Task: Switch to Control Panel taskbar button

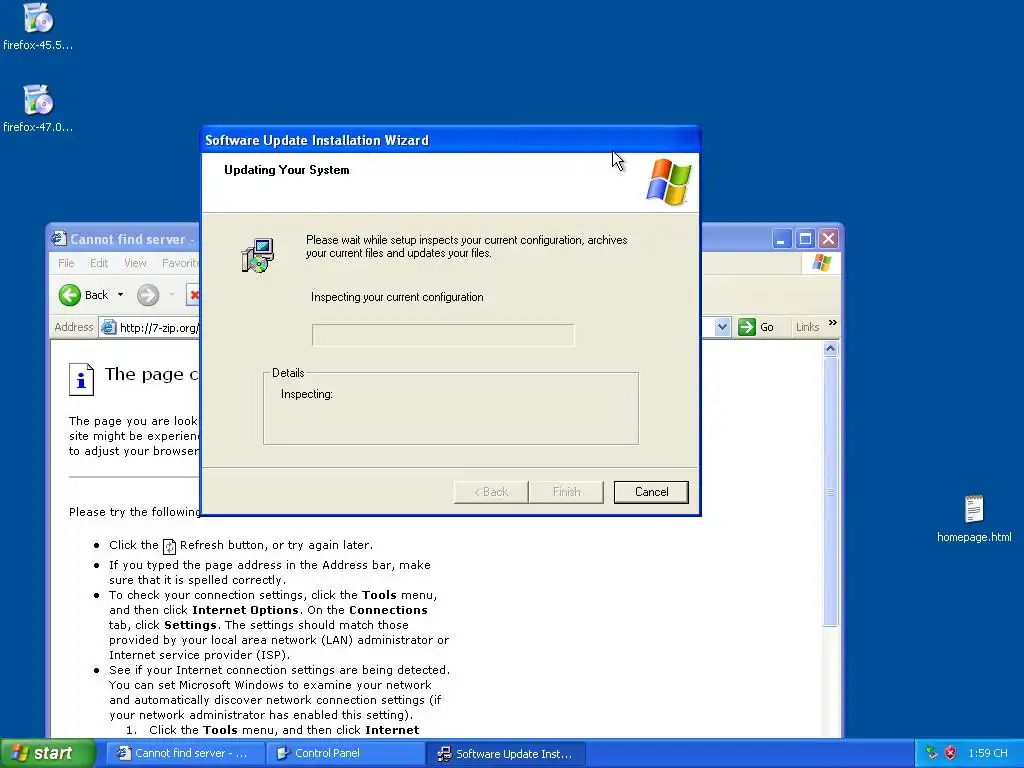Action: click(x=345, y=753)
